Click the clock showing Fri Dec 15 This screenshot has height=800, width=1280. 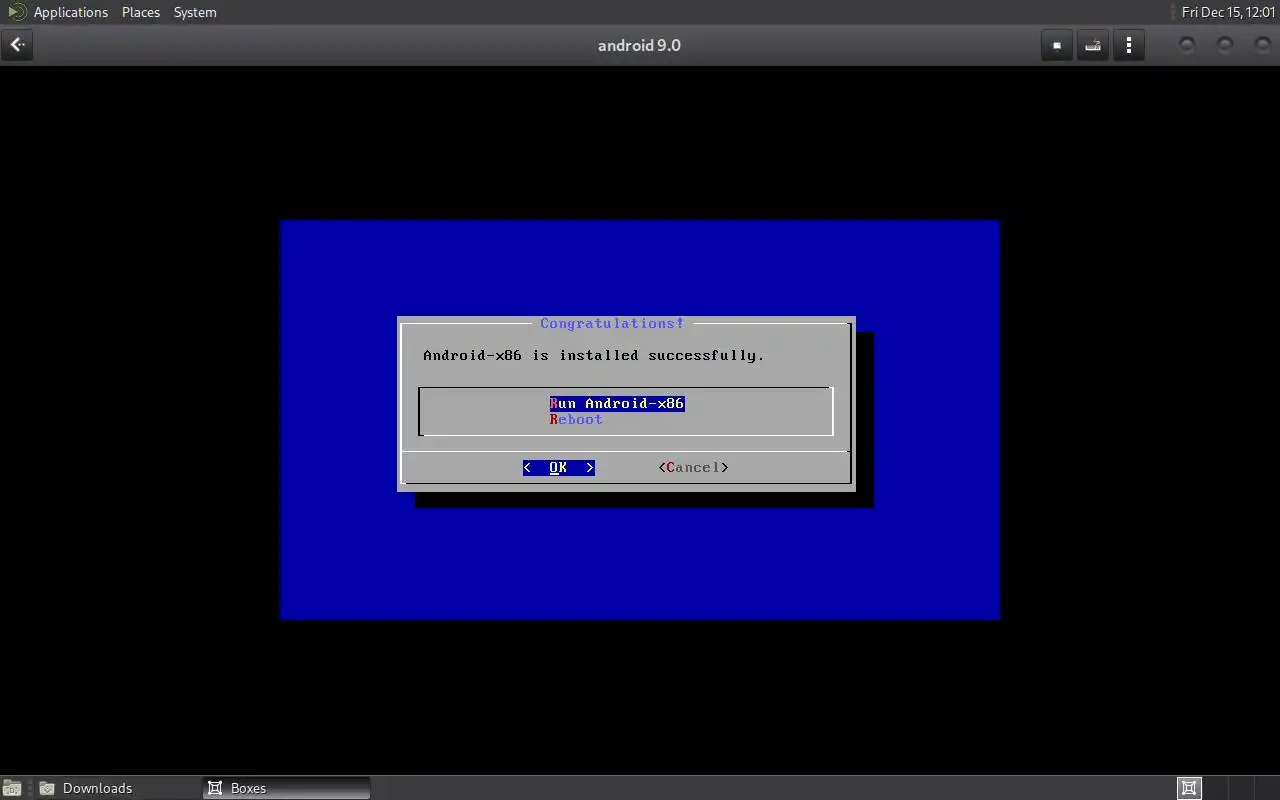pyautogui.click(x=1229, y=12)
